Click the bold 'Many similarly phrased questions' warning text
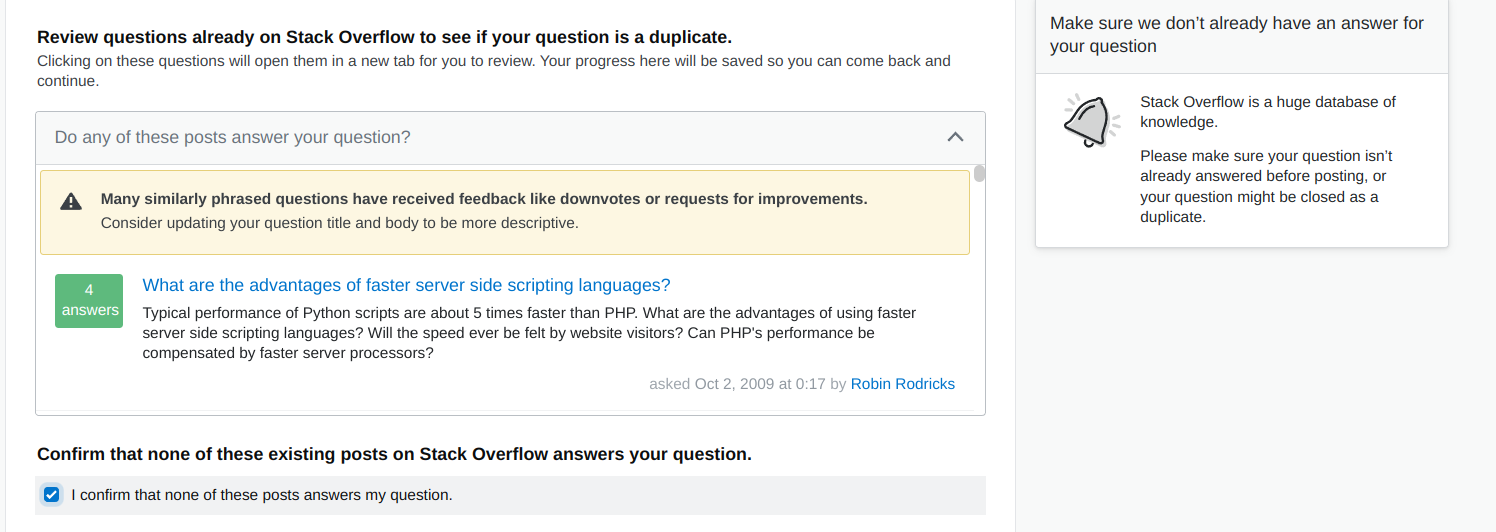Image resolution: width=1496 pixels, height=532 pixels. 484,199
